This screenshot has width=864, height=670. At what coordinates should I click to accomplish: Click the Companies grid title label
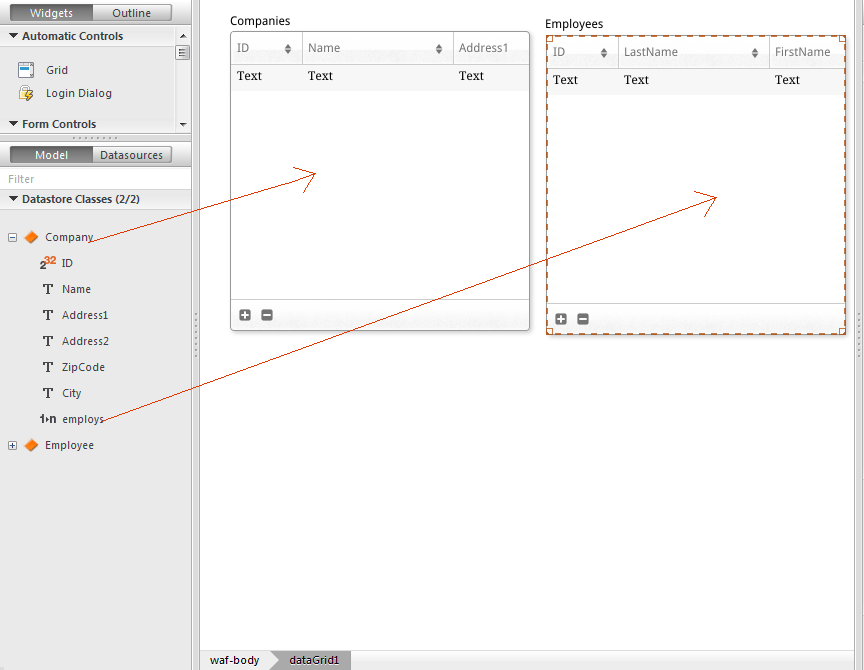(x=260, y=21)
